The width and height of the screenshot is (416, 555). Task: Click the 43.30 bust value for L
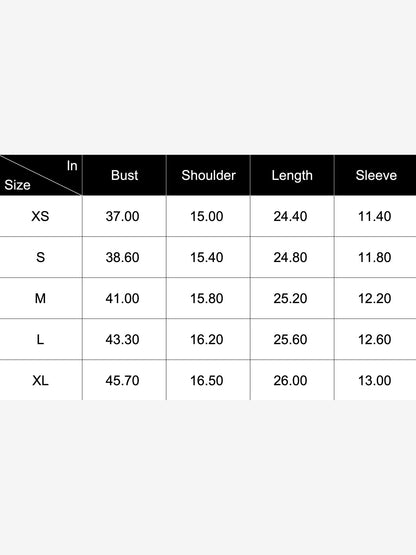122,339
